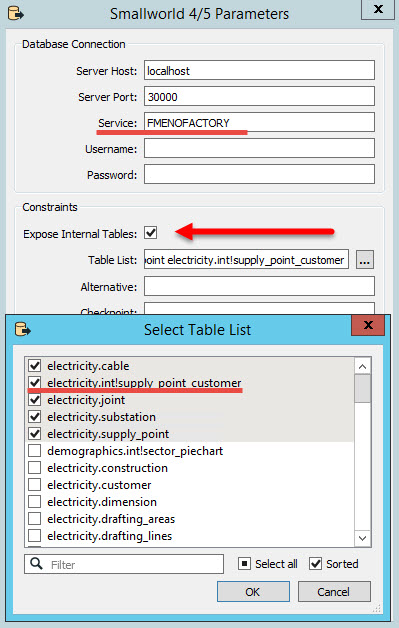Uncheck electricity.joint table
This screenshot has width=399, height=628.
point(35,399)
